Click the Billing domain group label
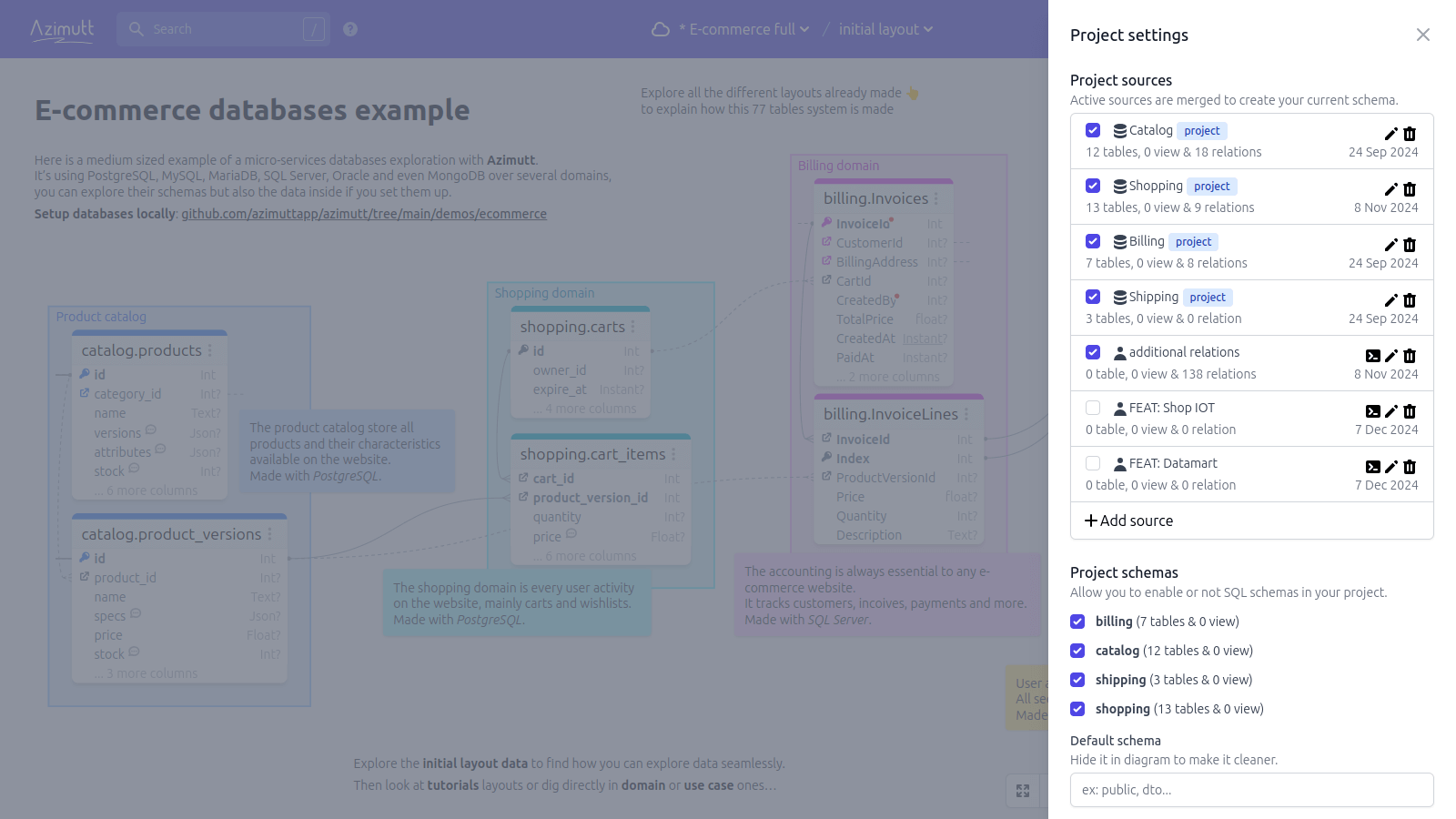The height and width of the screenshot is (819, 1456). 838,166
